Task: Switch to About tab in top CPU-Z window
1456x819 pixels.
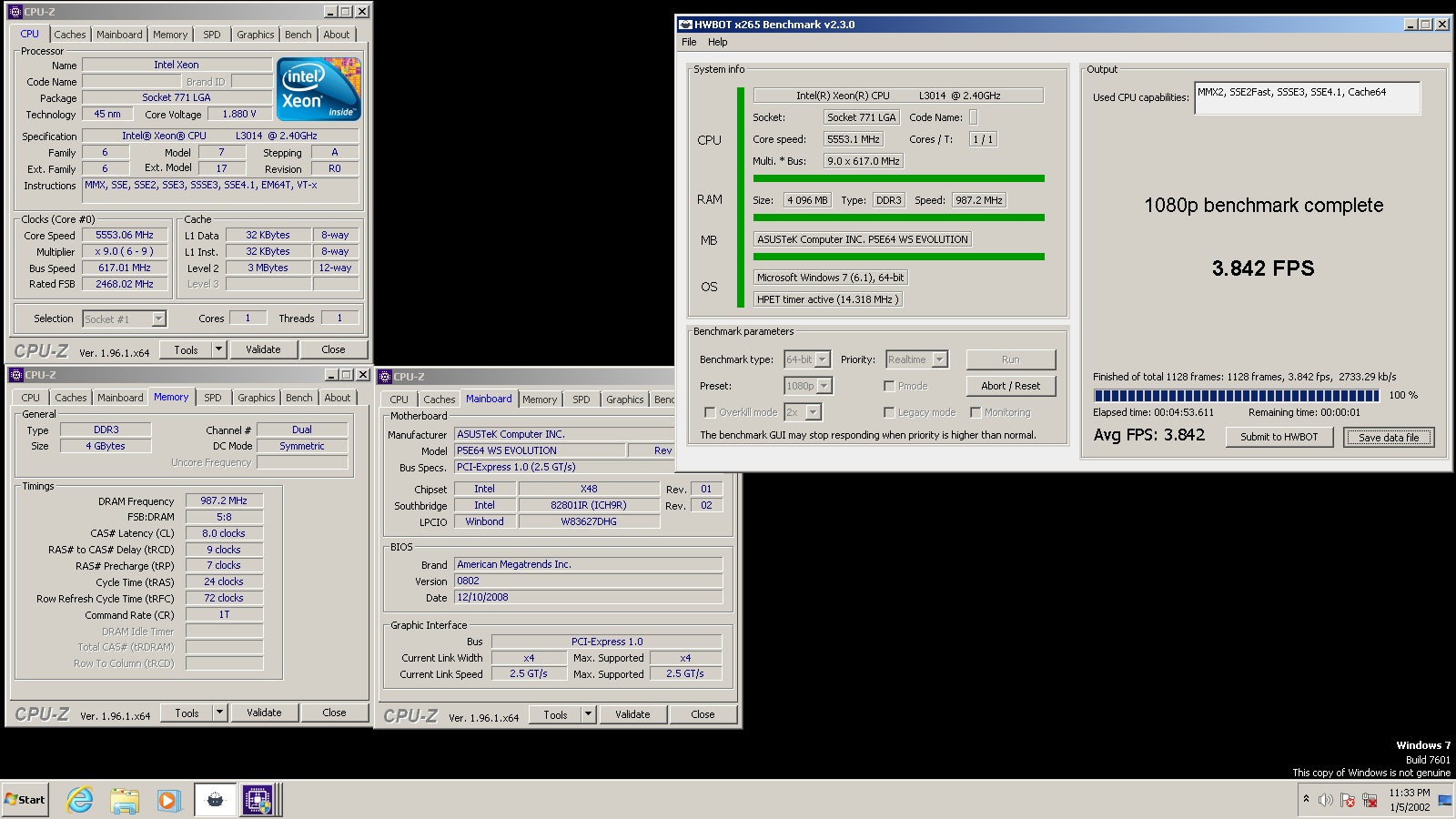Action: point(337,35)
